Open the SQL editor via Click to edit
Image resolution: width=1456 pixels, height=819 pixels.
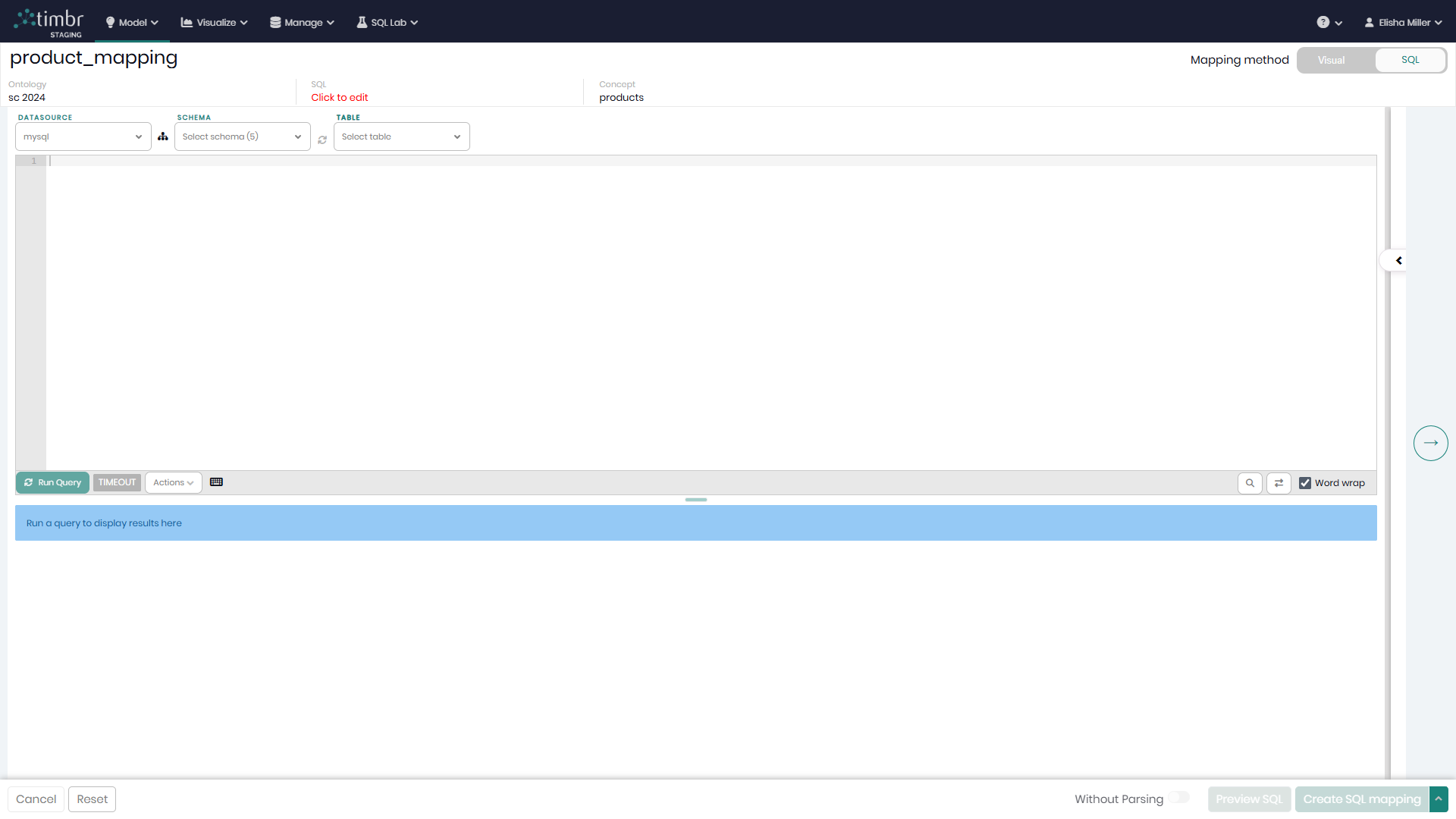point(339,97)
